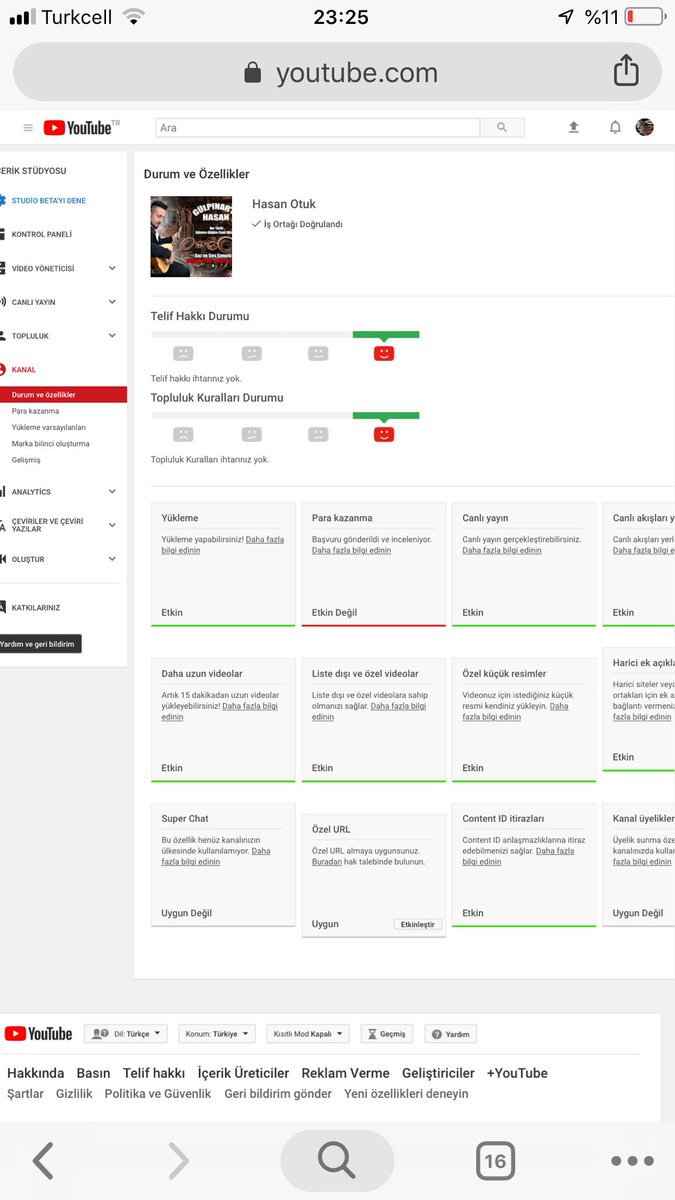The height and width of the screenshot is (1200, 675).
Task: Click the red smiley under Telif Hakkı Durumu
Action: point(384,353)
